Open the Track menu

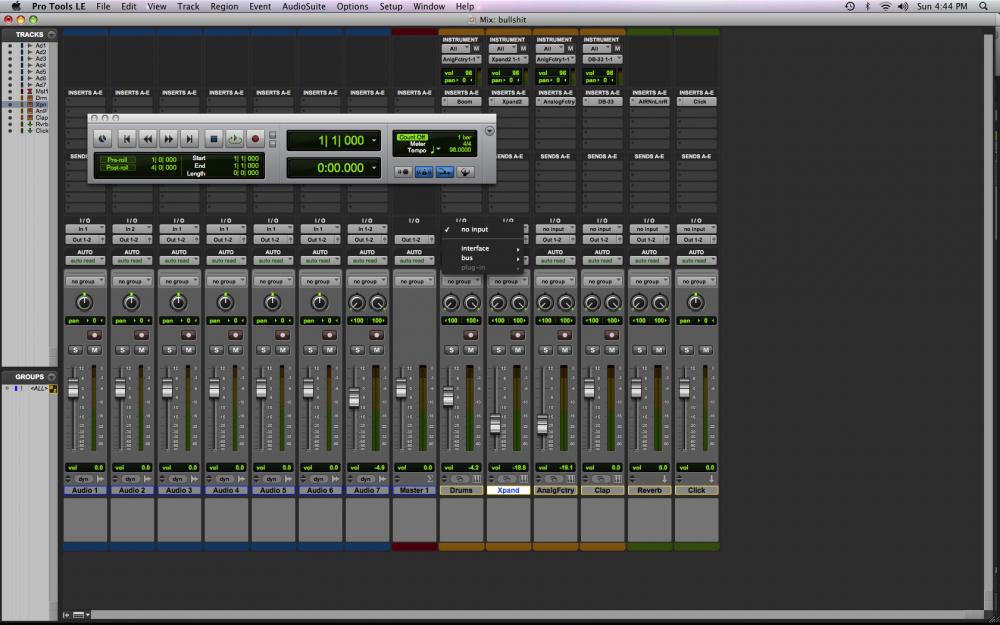(x=188, y=6)
